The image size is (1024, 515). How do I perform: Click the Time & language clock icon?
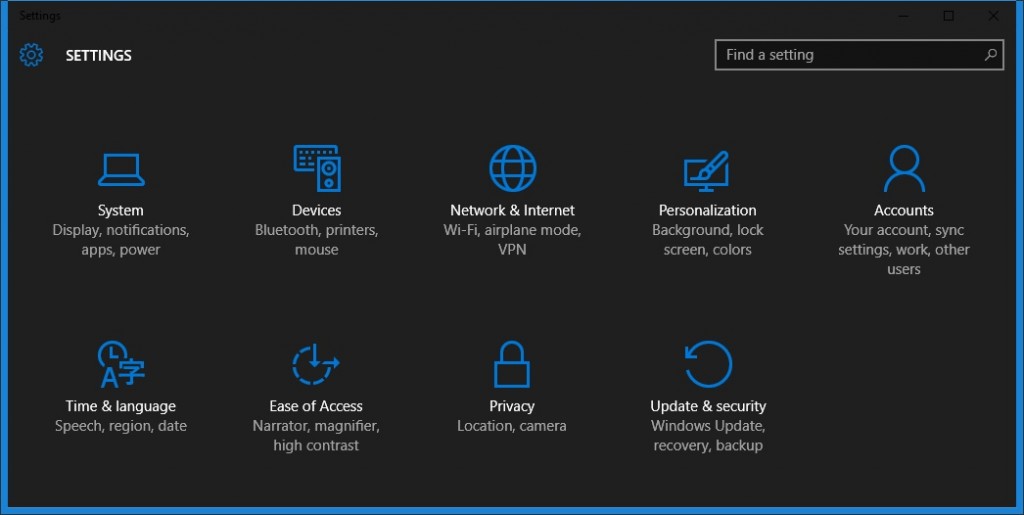[121, 364]
